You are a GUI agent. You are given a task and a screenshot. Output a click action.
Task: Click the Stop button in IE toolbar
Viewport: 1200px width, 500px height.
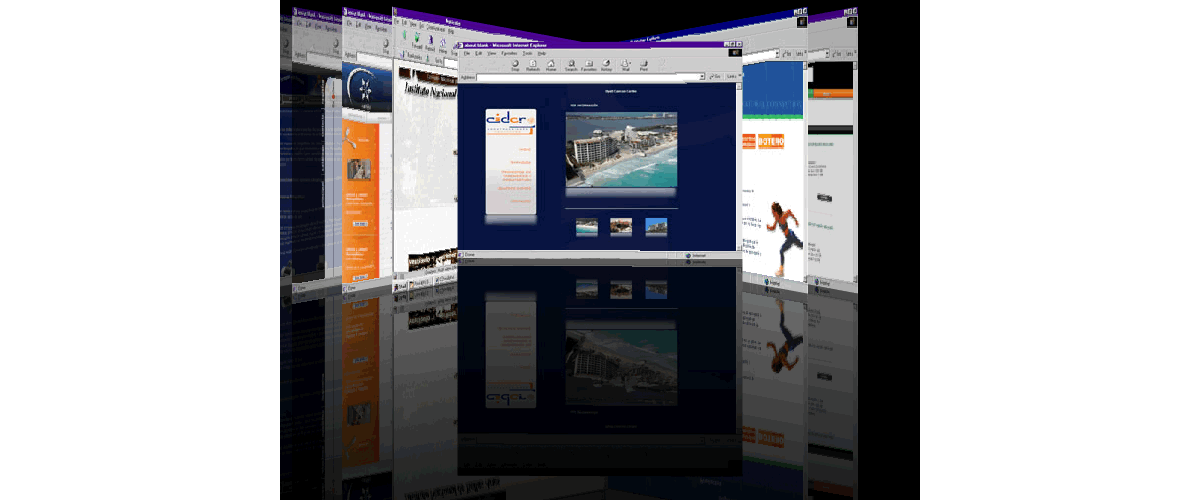(x=515, y=65)
